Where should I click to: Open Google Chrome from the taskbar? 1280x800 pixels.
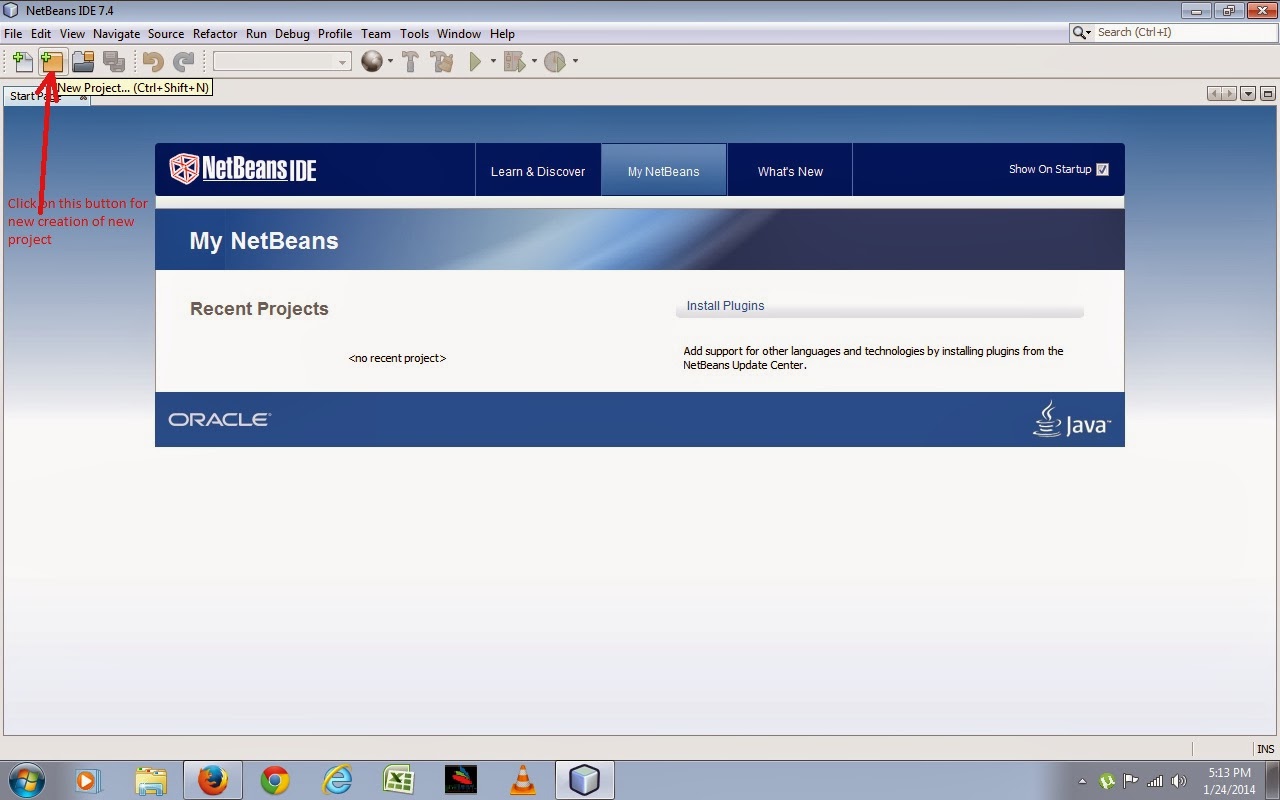(x=275, y=780)
